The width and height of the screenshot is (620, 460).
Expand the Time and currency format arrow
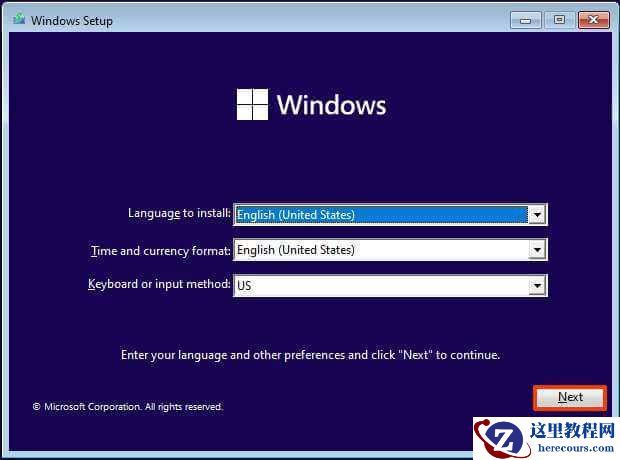coord(537,250)
